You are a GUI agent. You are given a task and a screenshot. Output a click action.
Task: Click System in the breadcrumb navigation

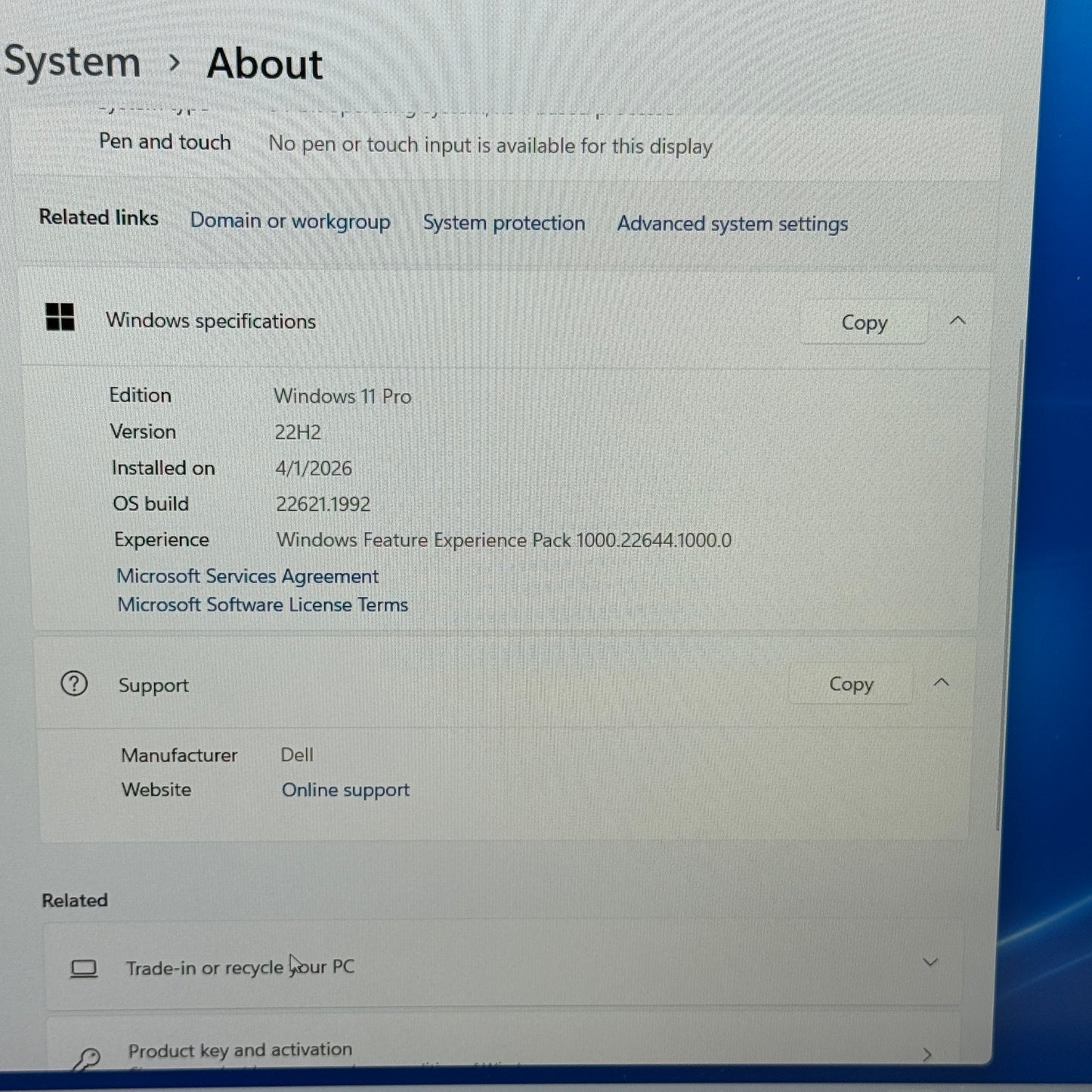pos(72,62)
